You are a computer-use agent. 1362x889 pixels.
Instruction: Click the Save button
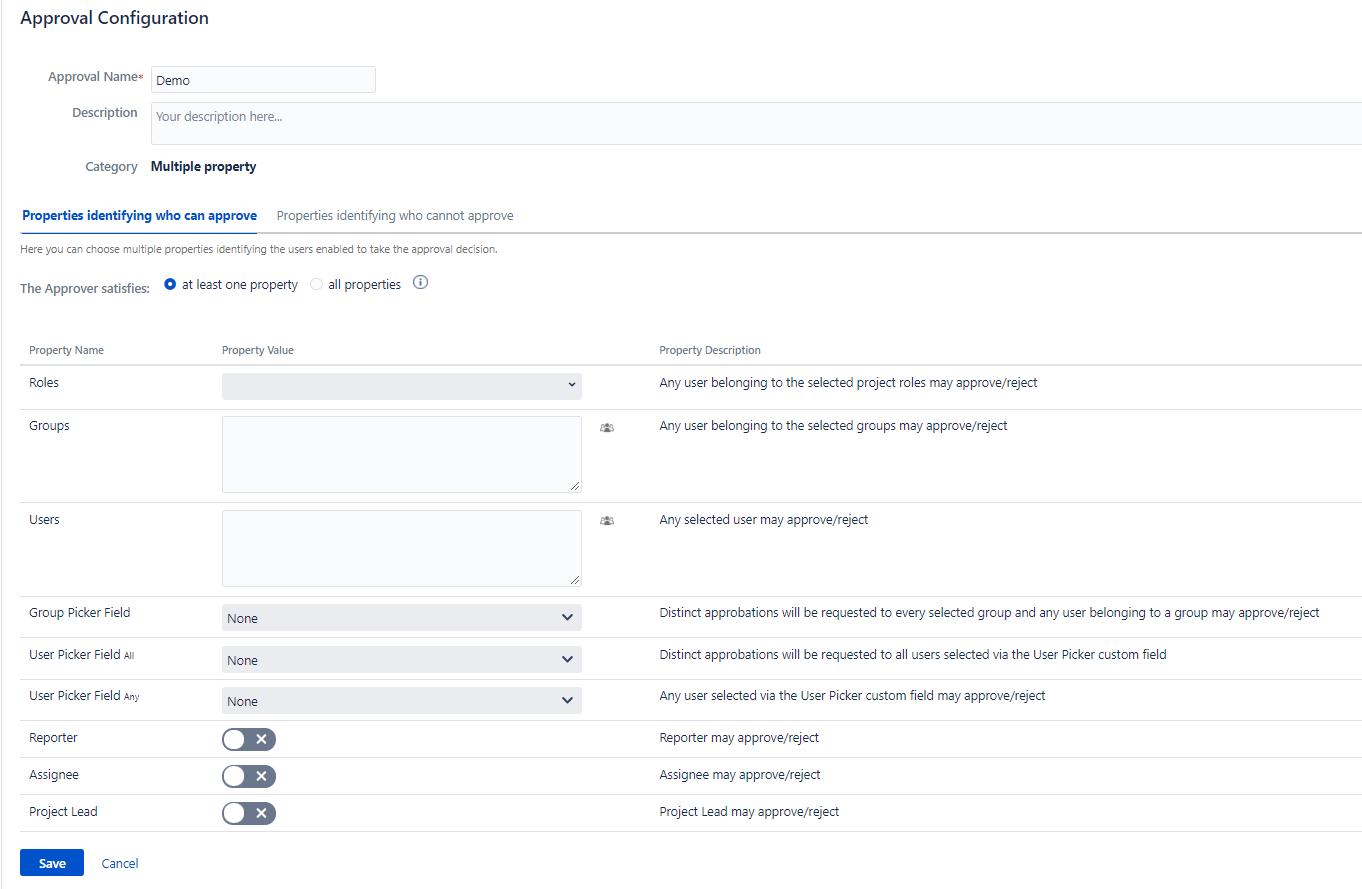tap(52, 863)
